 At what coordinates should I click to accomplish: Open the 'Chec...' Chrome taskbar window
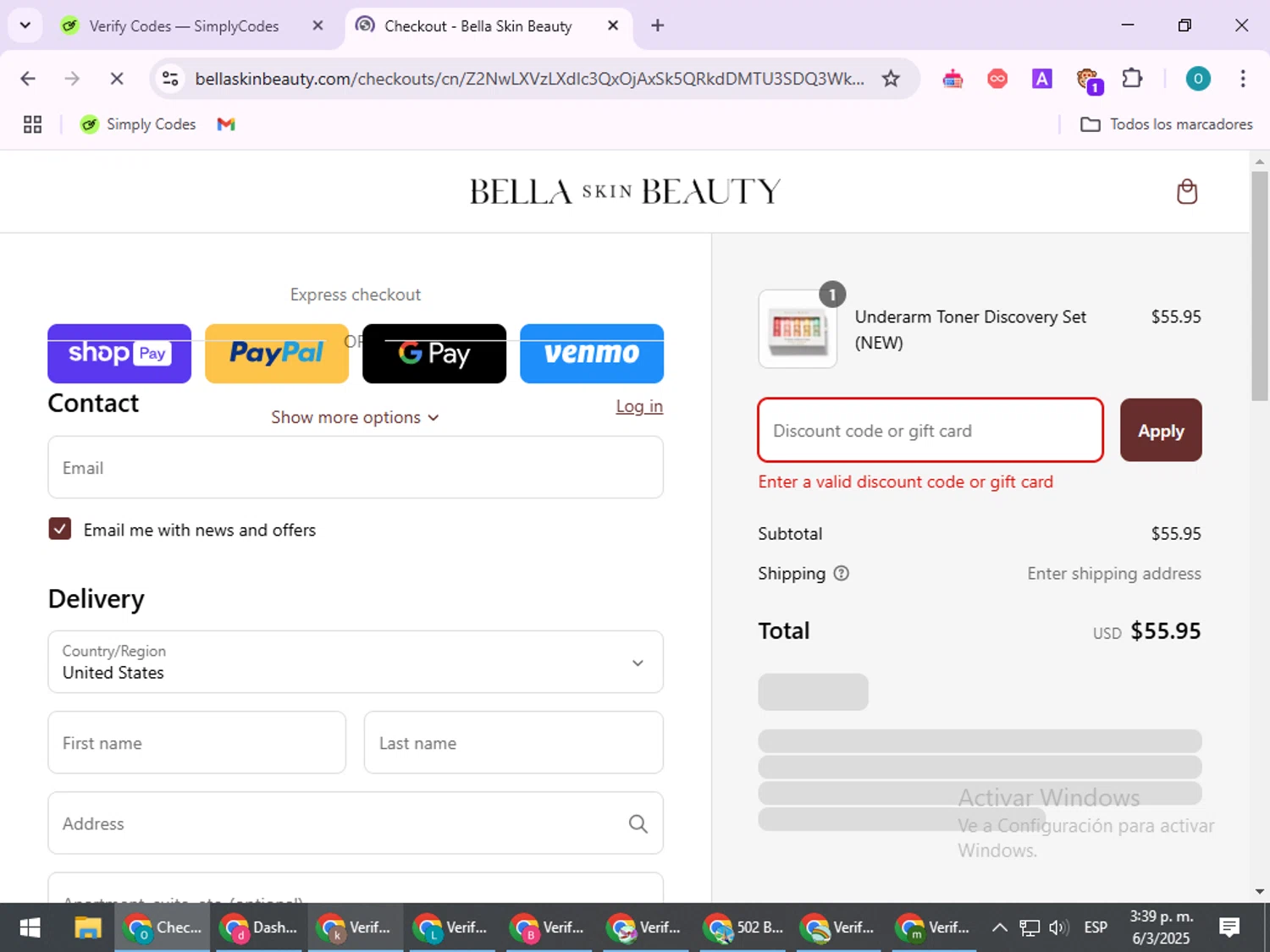coord(163,928)
